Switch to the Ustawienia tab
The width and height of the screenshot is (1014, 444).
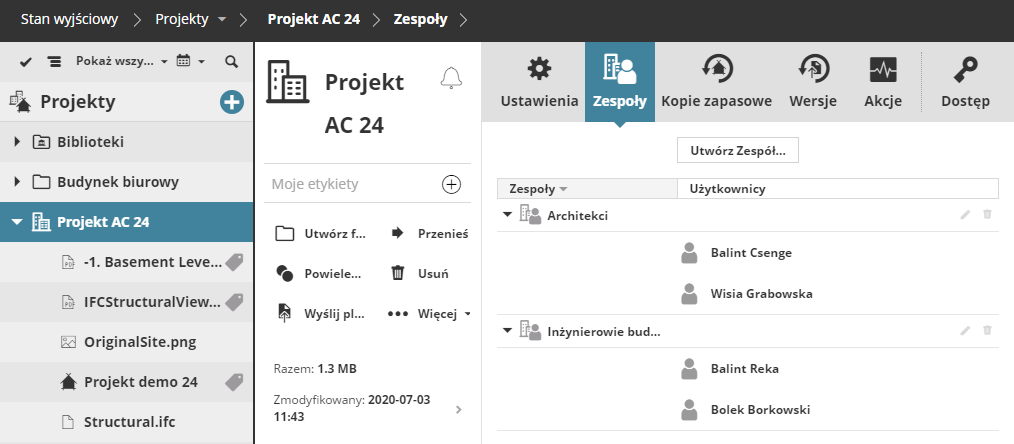pos(539,82)
